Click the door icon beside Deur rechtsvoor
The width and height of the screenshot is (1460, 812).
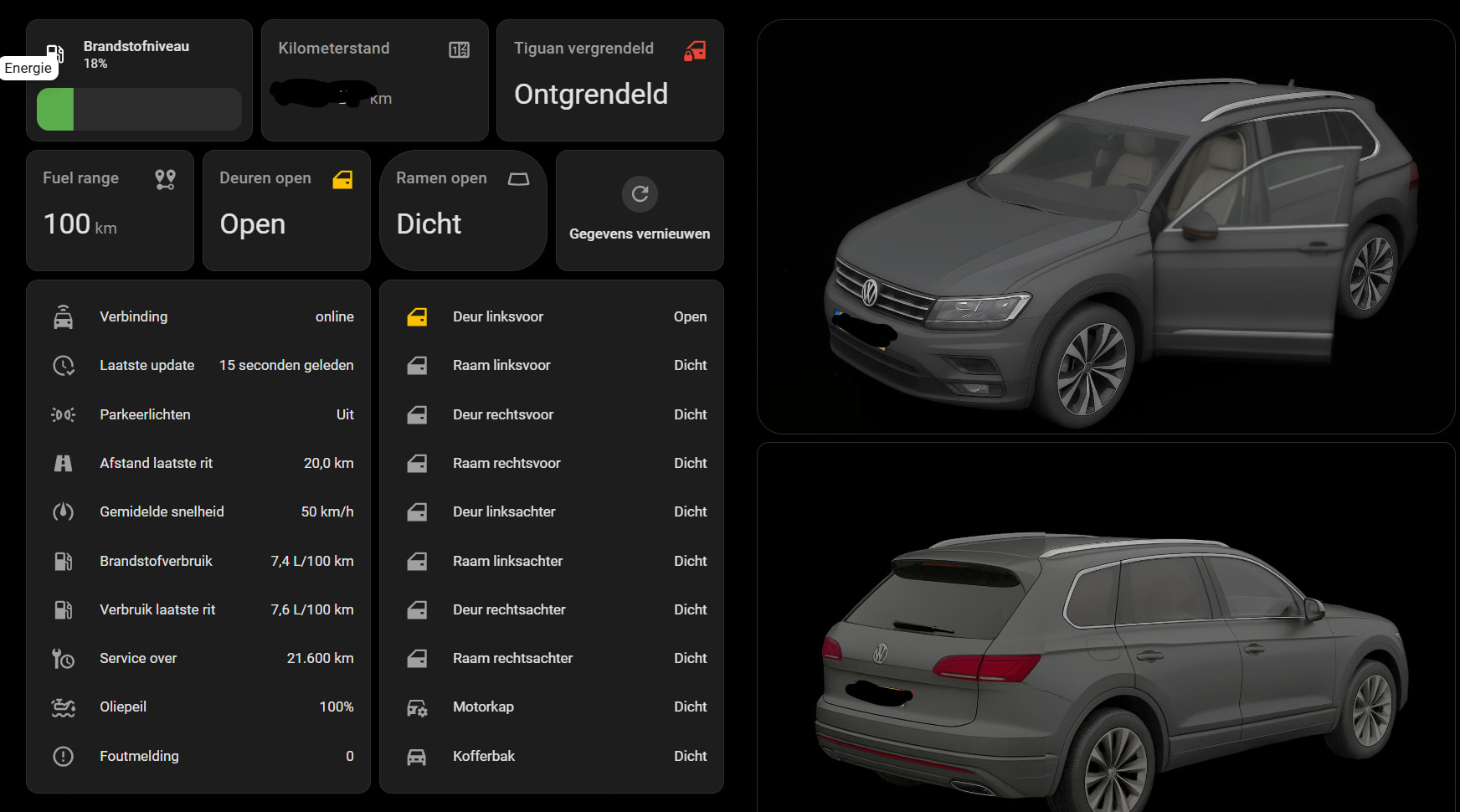[x=417, y=414]
